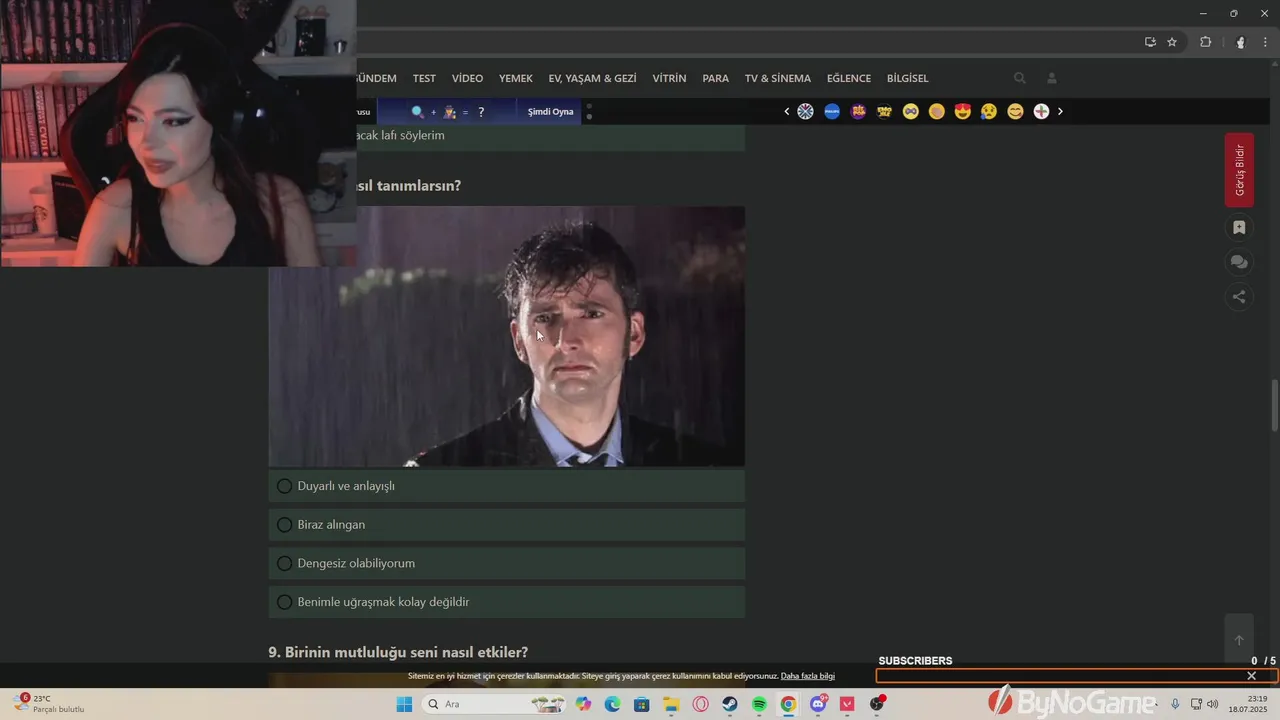This screenshot has width=1280, height=720.
Task: Open the 'Daha fazla bilgi' cookie link
Action: click(808, 676)
